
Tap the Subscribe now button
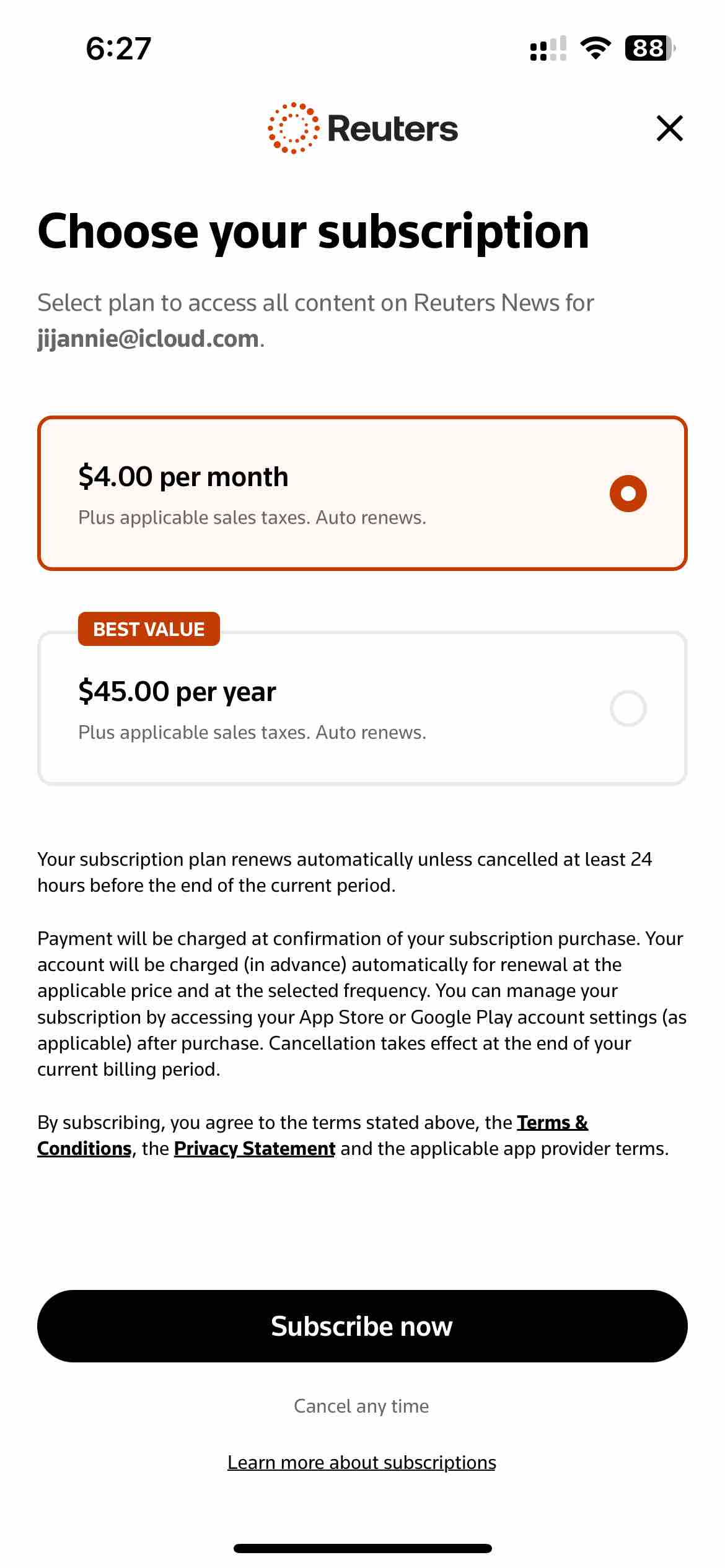click(362, 1326)
